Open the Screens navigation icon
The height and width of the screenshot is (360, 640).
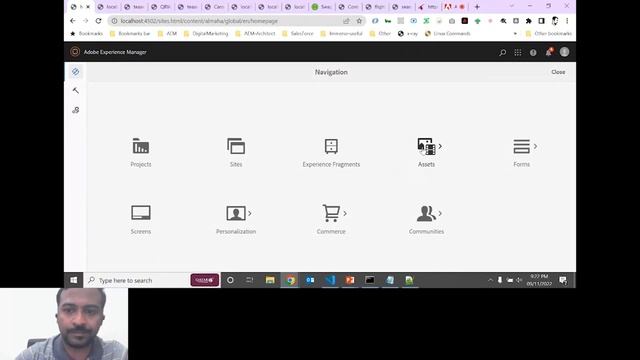(141, 213)
